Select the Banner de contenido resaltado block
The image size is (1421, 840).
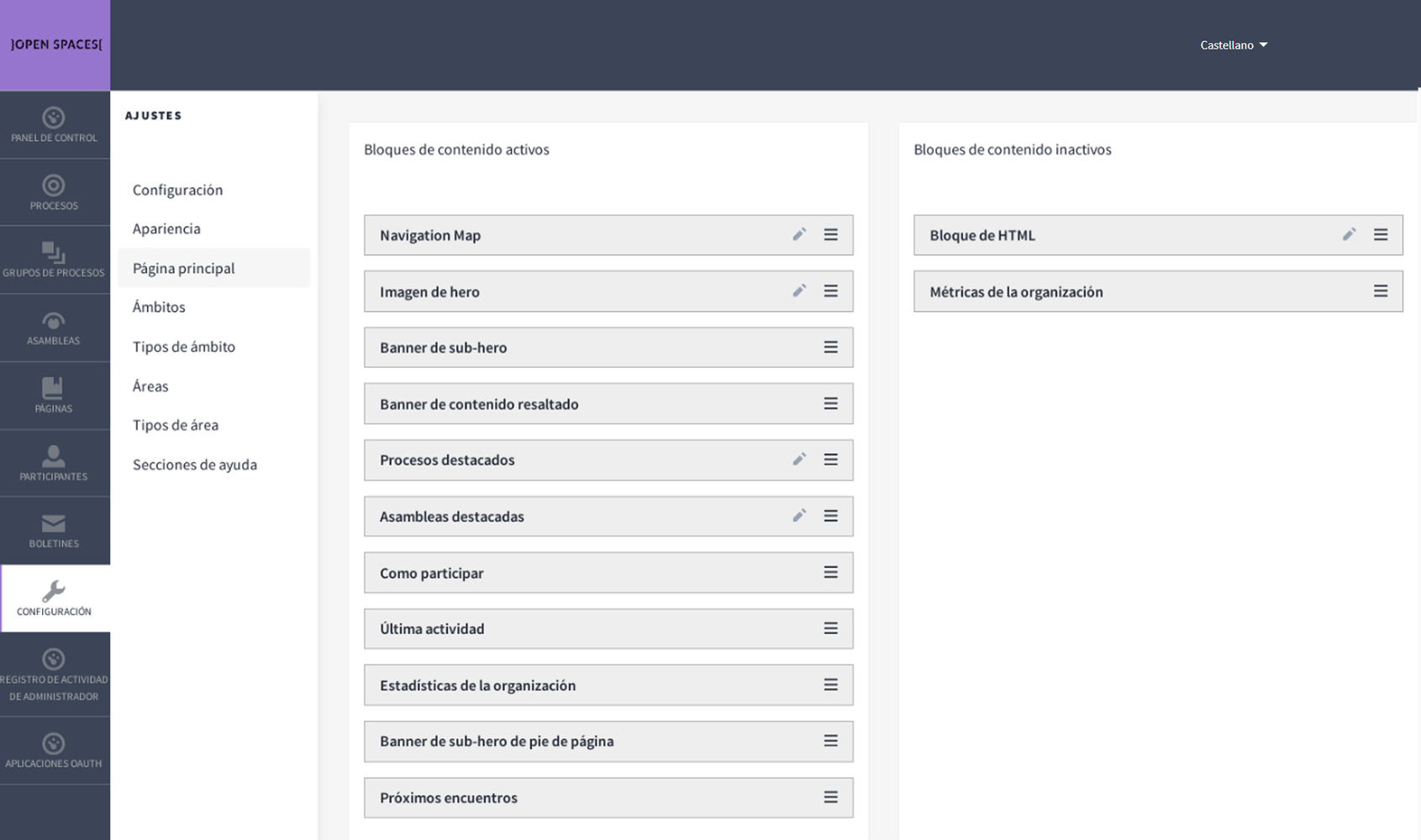[x=479, y=404]
